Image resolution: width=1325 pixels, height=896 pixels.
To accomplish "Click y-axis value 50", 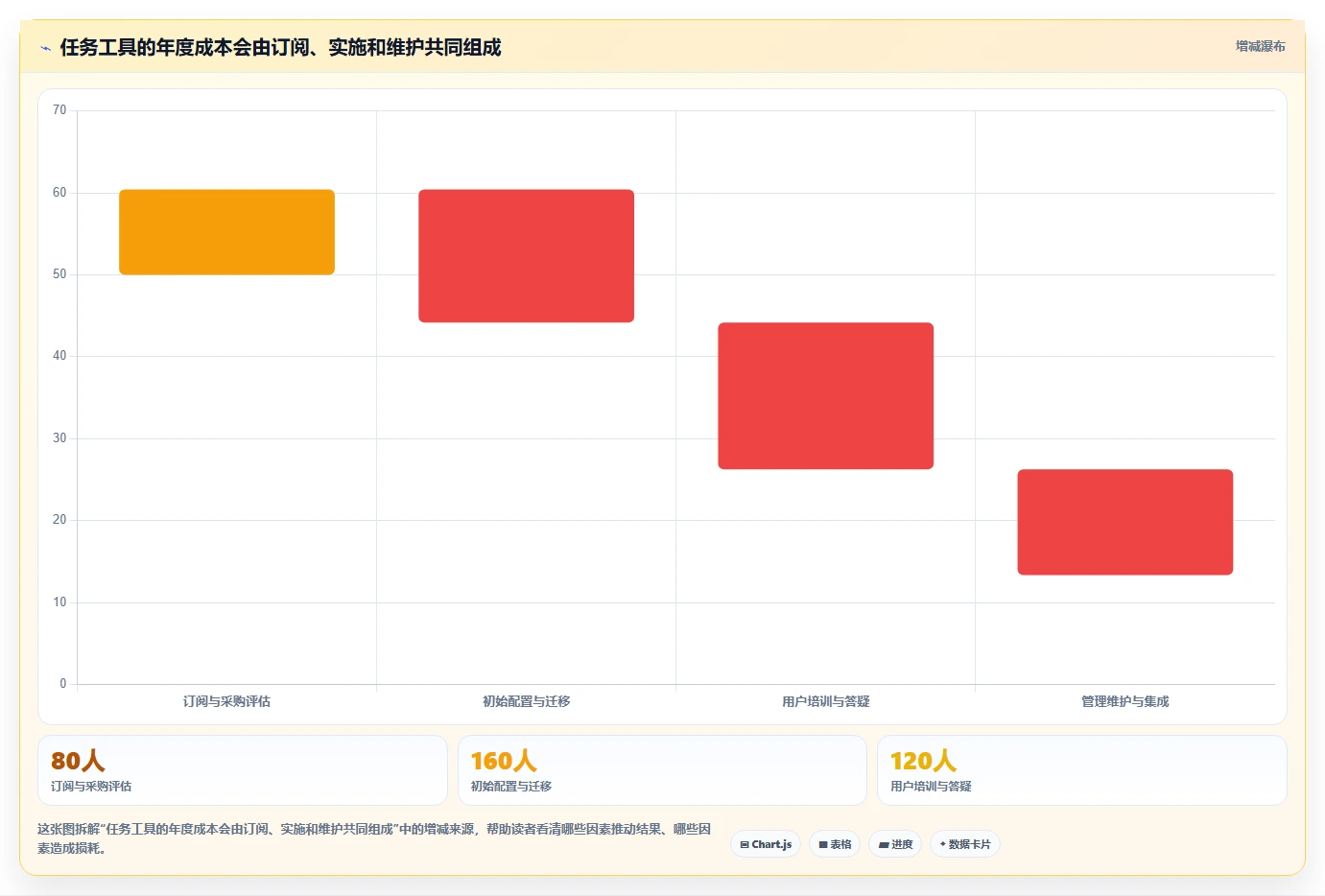I will [x=59, y=274].
